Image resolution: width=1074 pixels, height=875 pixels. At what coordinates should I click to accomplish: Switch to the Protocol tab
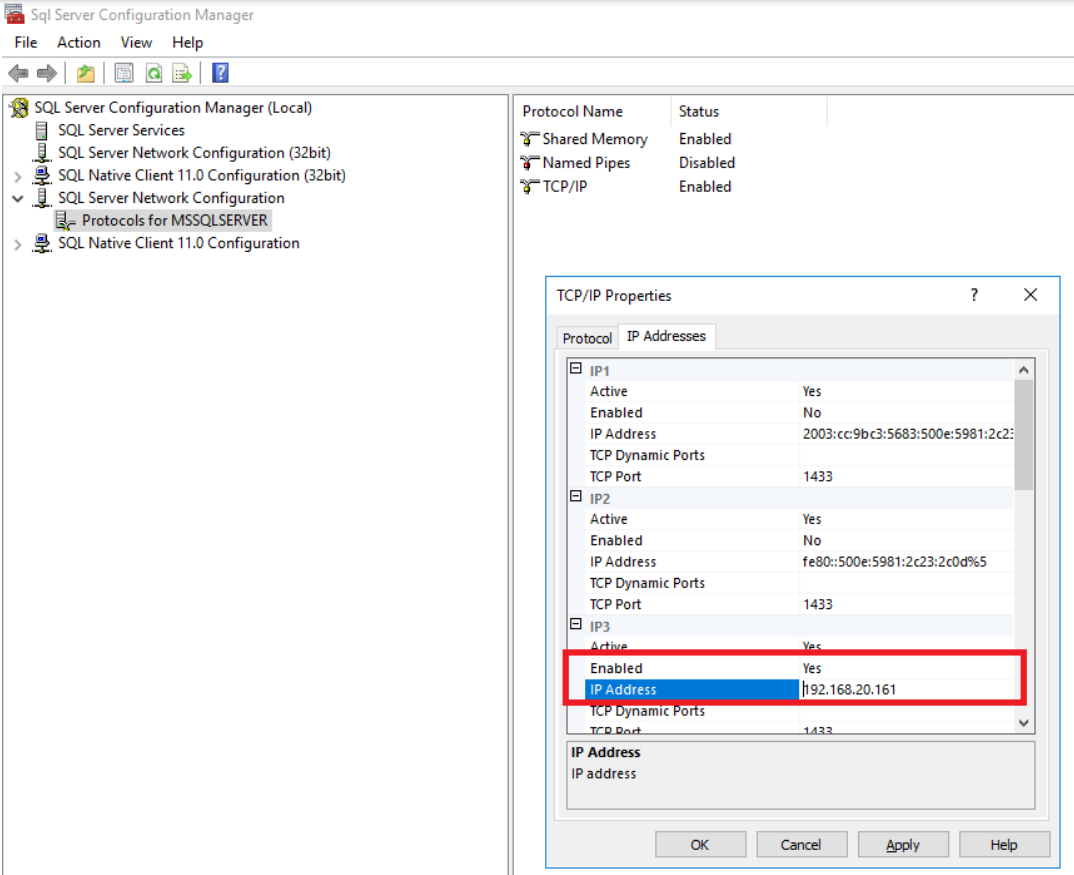click(x=587, y=338)
